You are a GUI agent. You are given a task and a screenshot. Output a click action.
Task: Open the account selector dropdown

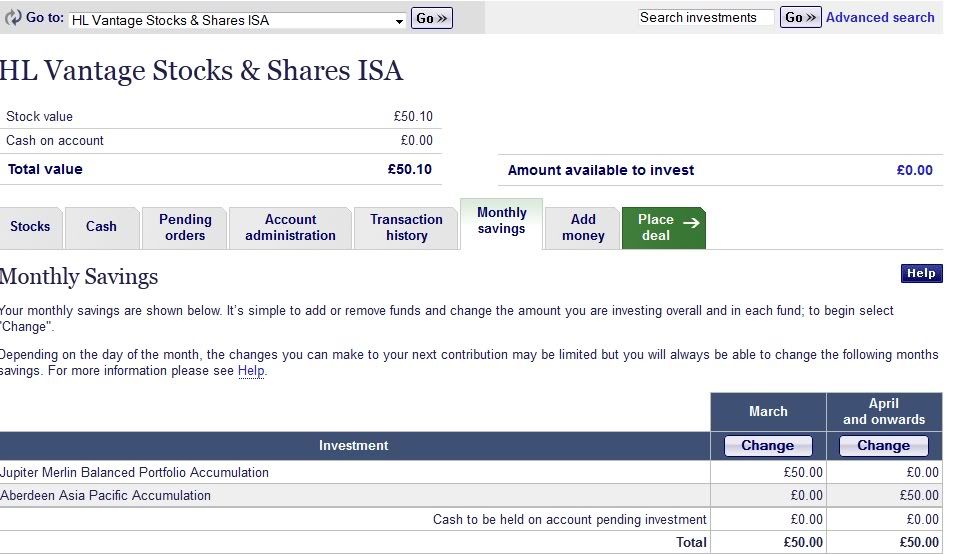pos(238,20)
